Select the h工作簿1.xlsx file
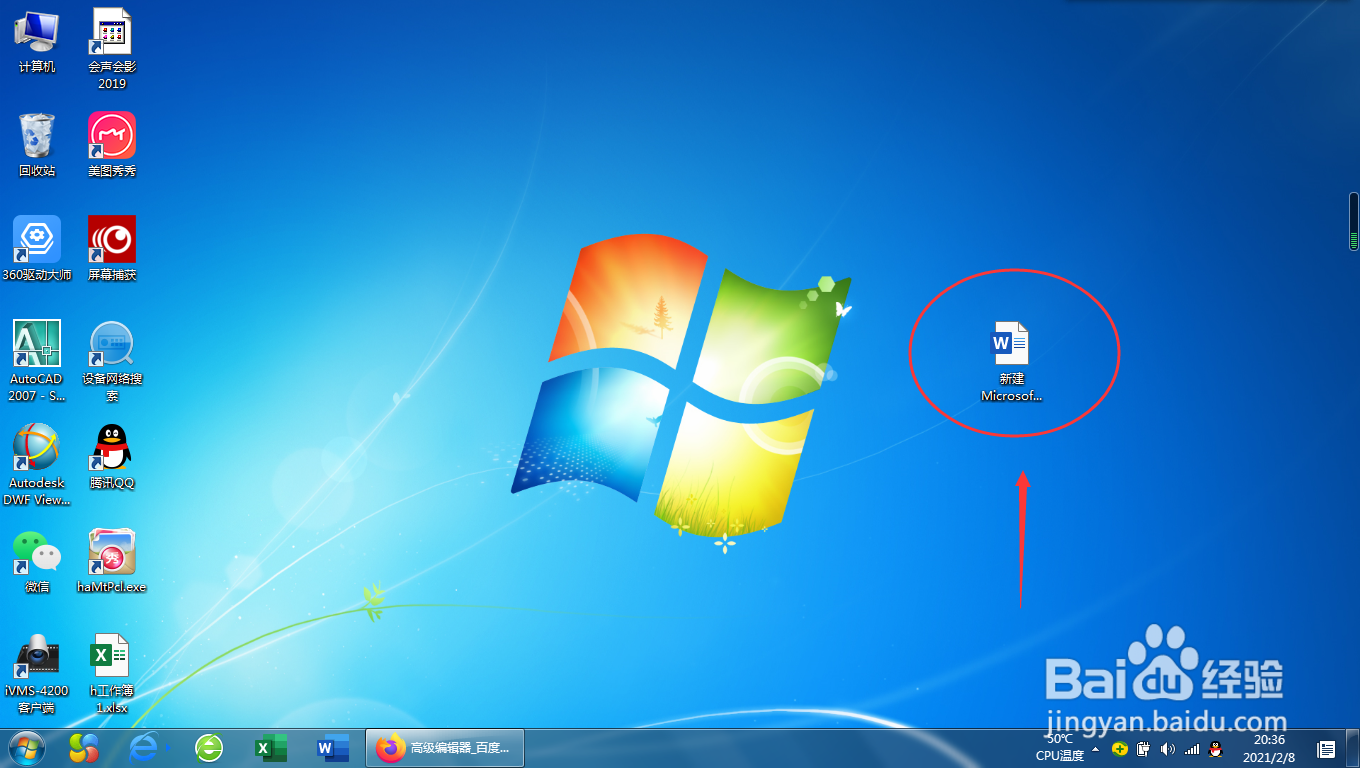Screen dimensions: 1360x768 coord(112,672)
